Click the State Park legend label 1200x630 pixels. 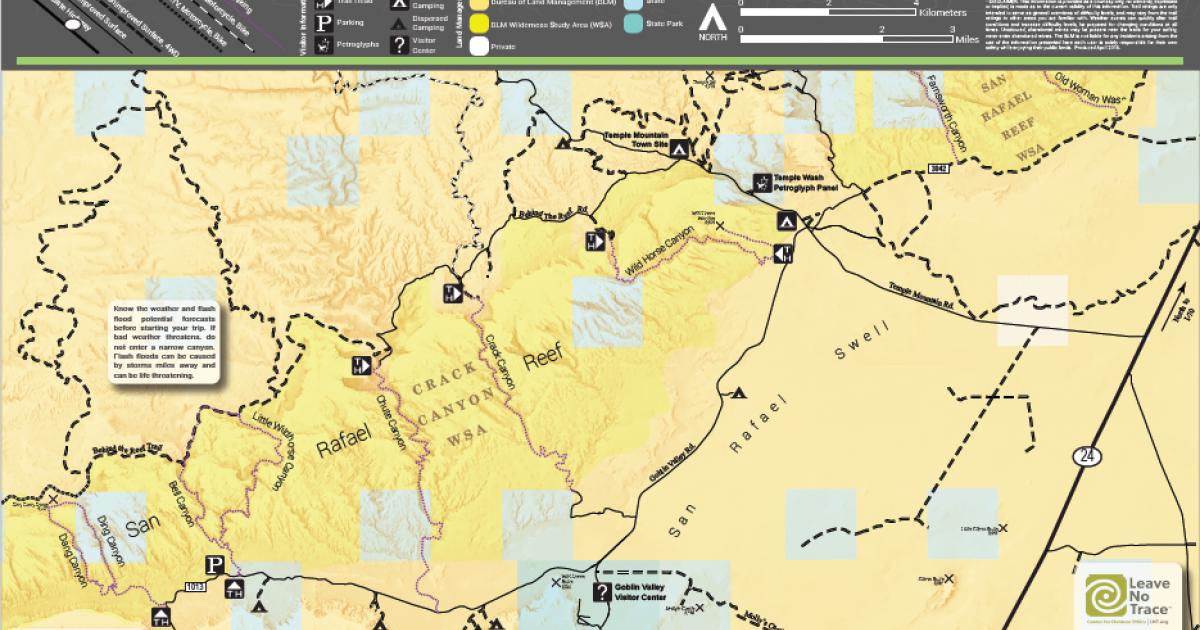pyautogui.click(x=666, y=22)
